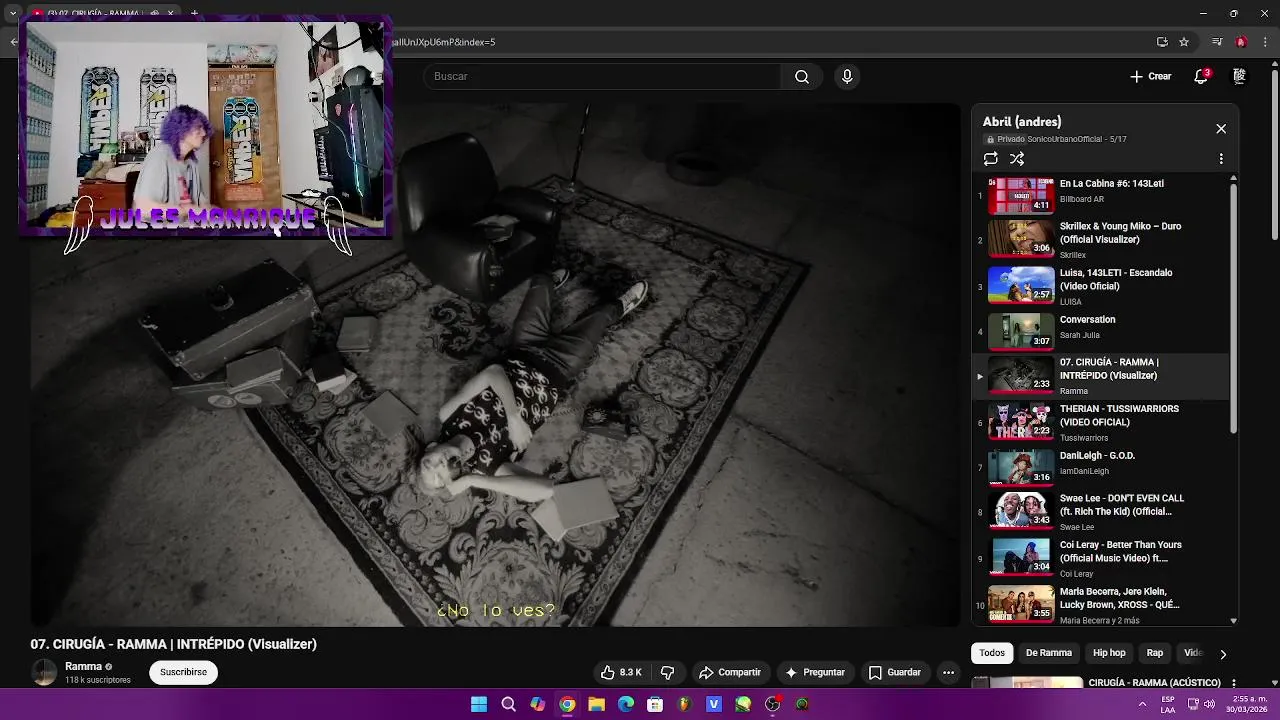Click Chrome icon in taskbar

[567, 705]
